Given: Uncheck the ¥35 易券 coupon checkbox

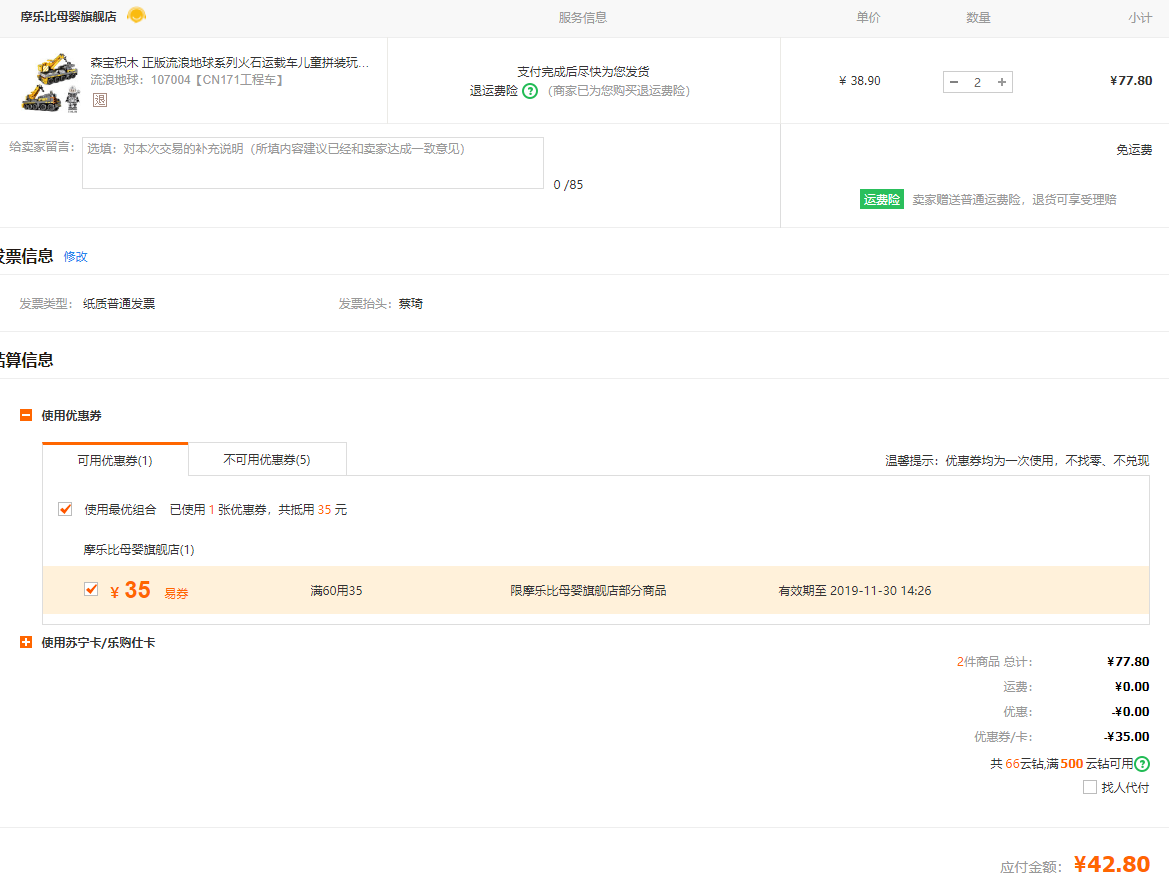Looking at the screenshot, I should tap(92, 589).
